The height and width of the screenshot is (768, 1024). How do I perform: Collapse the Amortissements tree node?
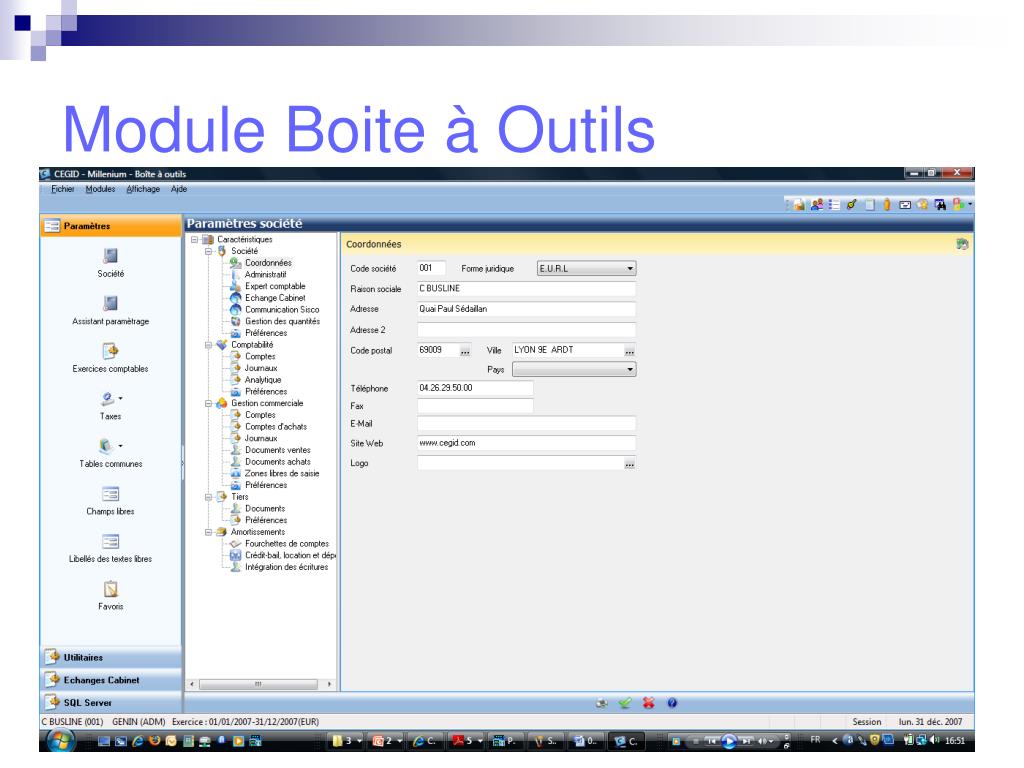pyautogui.click(x=208, y=532)
